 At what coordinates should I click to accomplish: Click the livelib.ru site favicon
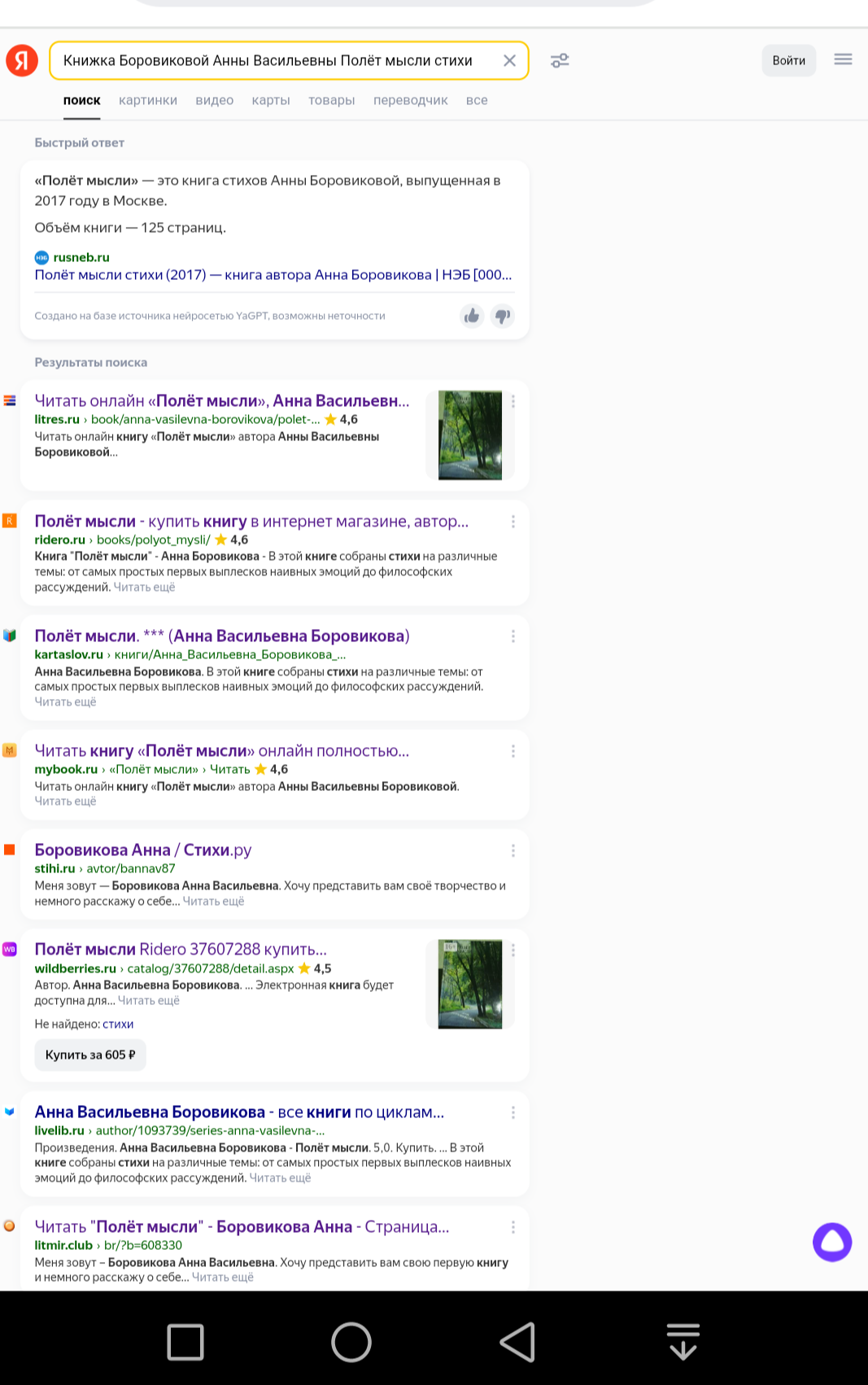point(10,1112)
